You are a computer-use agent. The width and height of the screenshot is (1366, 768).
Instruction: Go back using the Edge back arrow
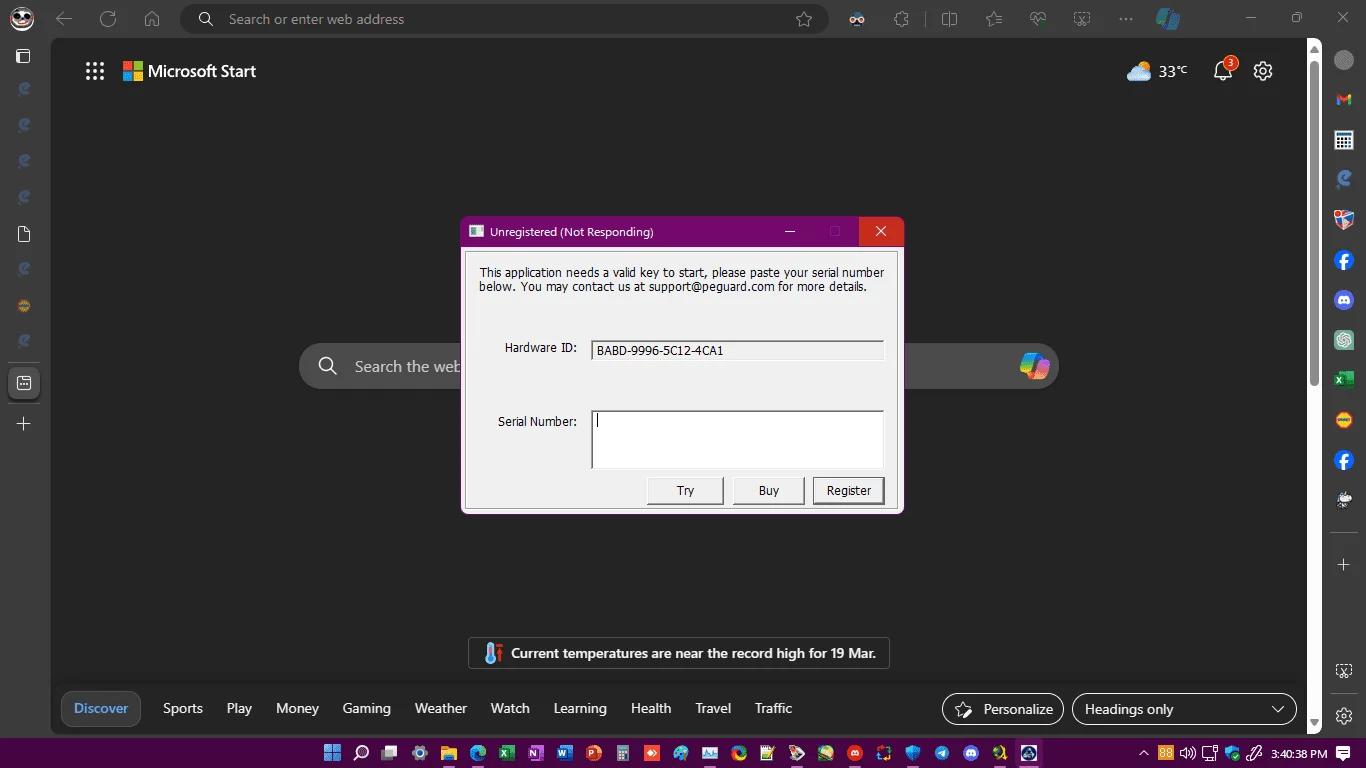[64, 19]
